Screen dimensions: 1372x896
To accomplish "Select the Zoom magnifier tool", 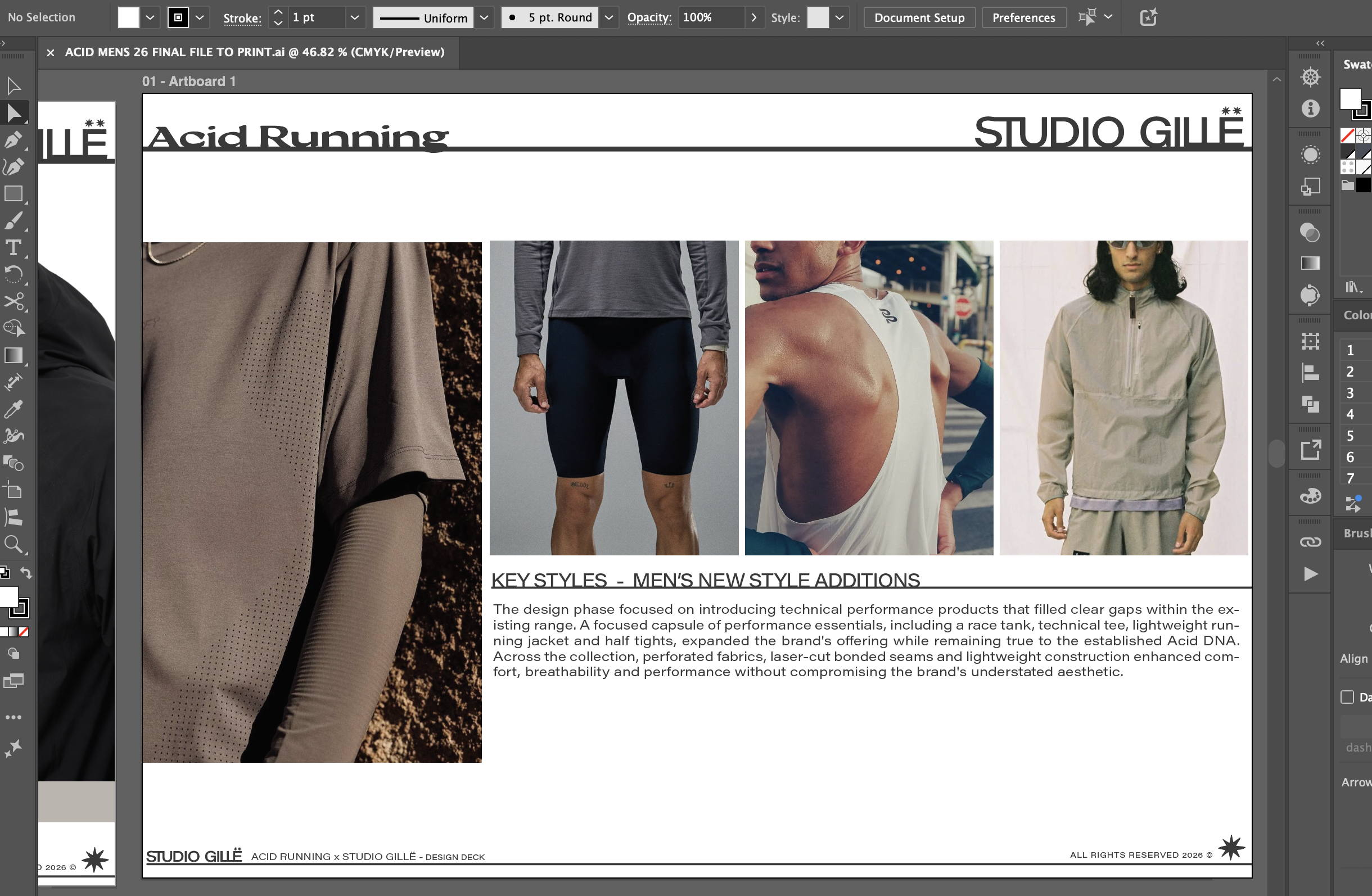I will [14, 544].
